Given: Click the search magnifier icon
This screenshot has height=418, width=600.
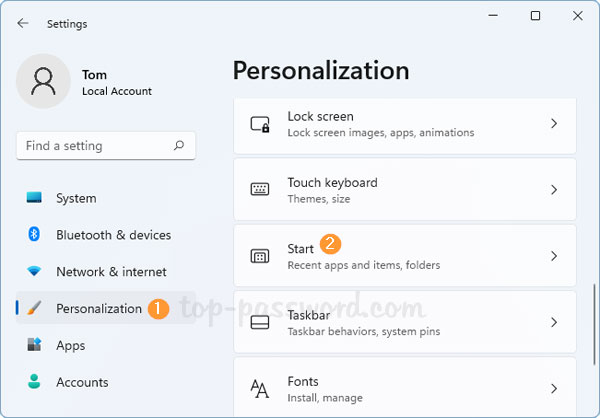Looking at the screenshot, I should 179,146.
